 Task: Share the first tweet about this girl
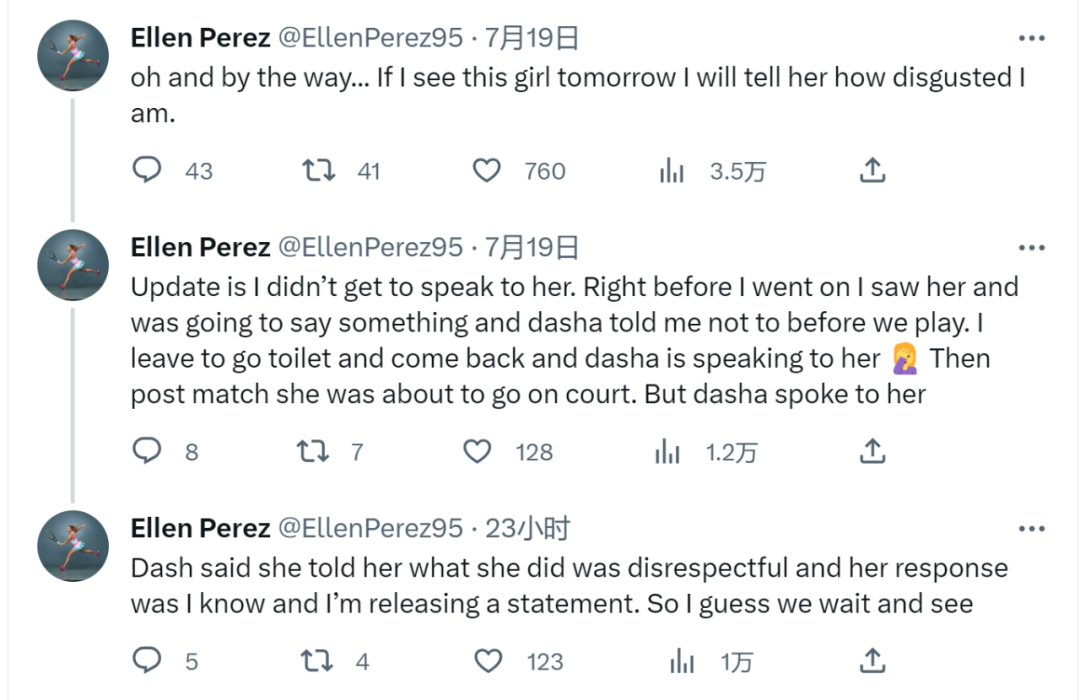pyautogui.click(x=872, y=171)
